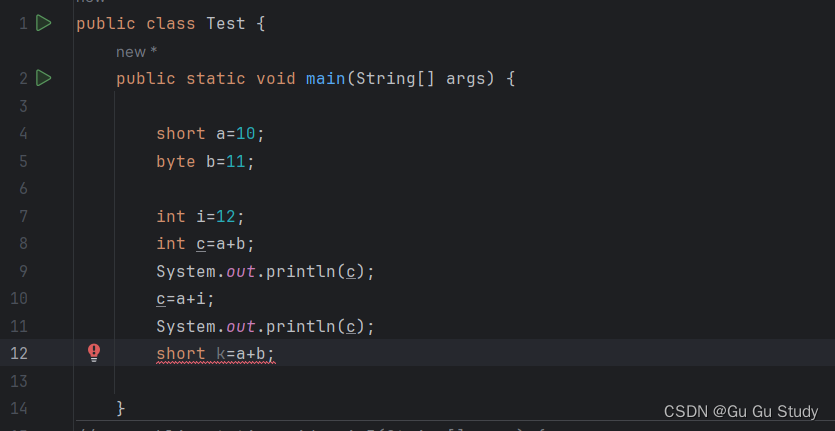This screenshot has height=431, width=835.
Task: Run main method via green gutter arrow
Action: coord(44,78)
